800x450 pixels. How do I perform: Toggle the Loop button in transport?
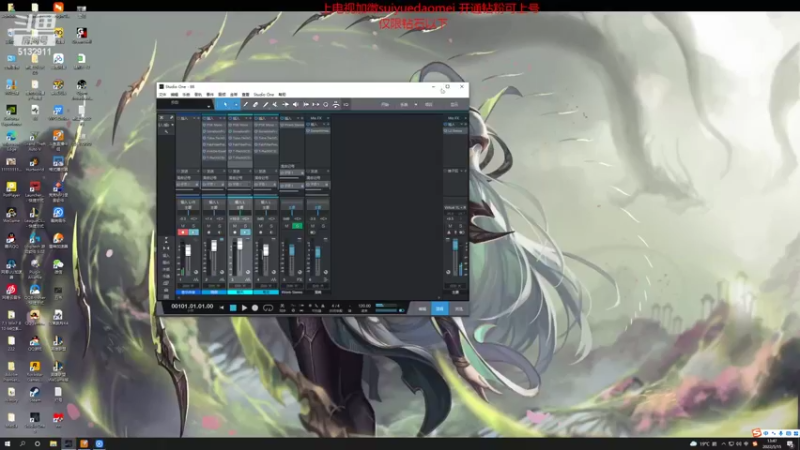[268, 308]
